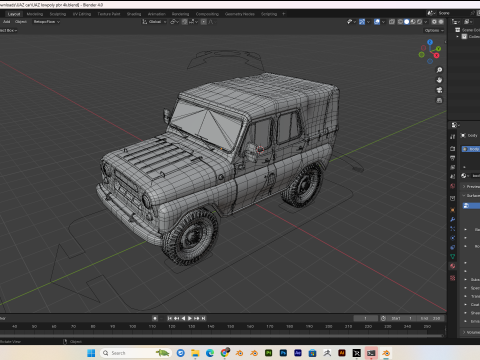Screen dimensions: 480x360
Task: Click the viewport zoom magnifier gizmo
Action: click(x=439, y=70)
